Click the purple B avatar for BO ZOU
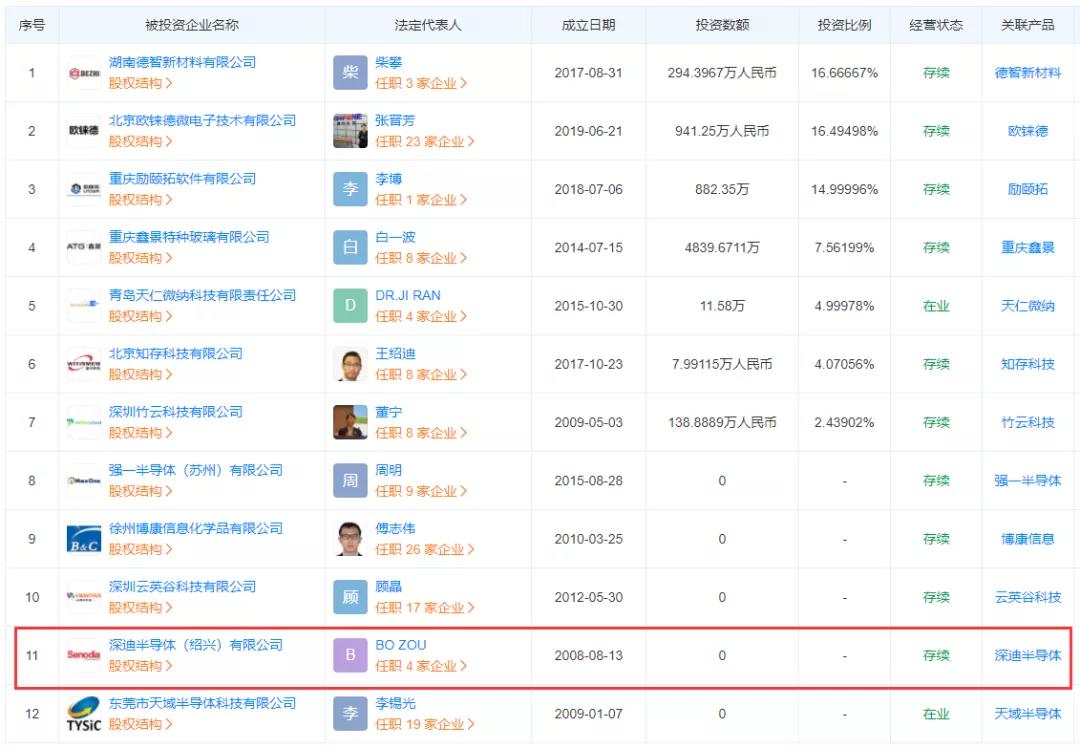Viewport: 1080px width, 748px height. [x=350, y=656]
